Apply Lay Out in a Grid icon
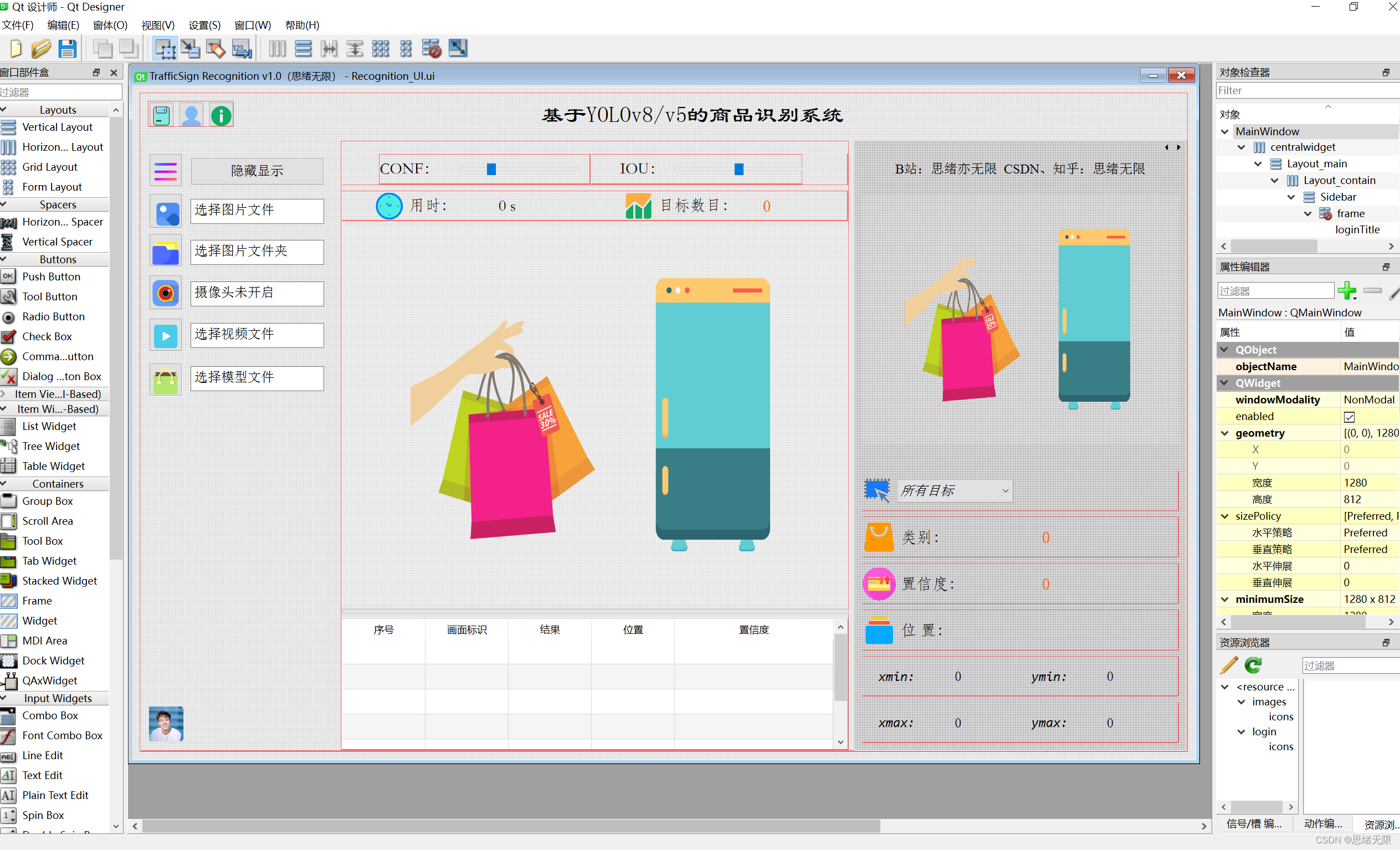This screenshot has height=850, width=1400. pyautogui.click(x=380, y=49)
